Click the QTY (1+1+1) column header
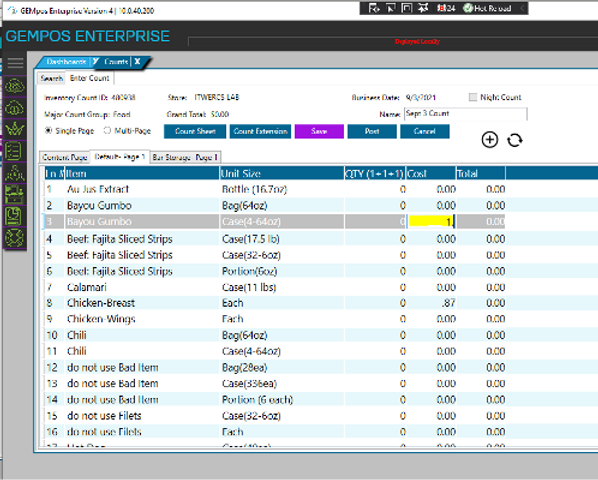The image size is (598, 480). [x=375, y=173]
